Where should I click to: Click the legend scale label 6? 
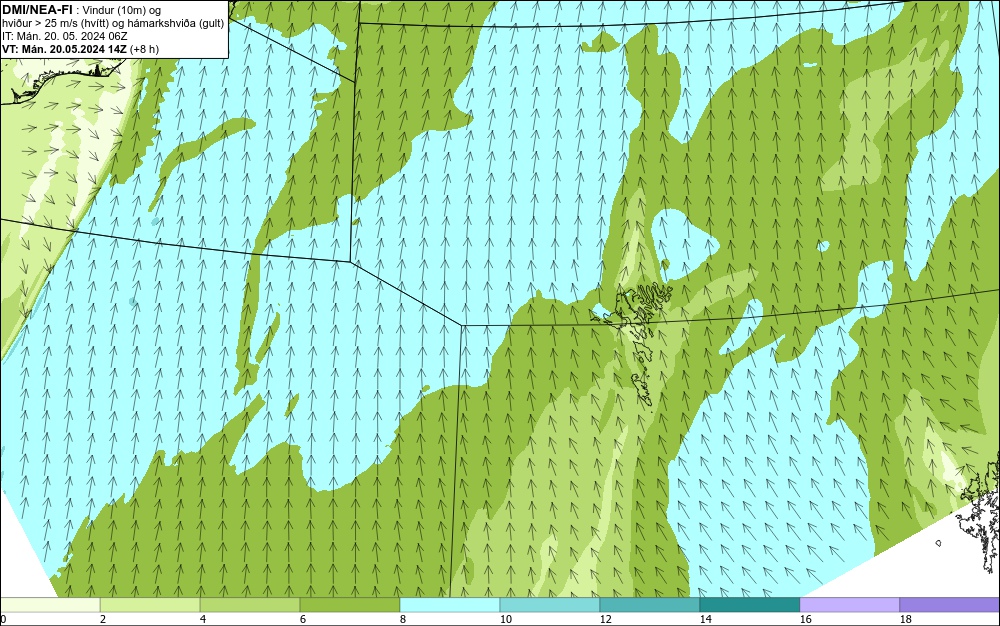(x=302, y=619)
